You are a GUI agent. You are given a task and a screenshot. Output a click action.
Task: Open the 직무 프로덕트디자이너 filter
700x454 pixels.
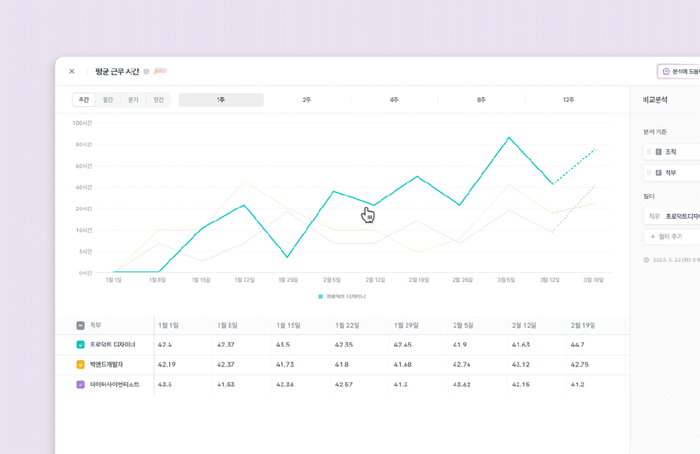click(672, 216)
